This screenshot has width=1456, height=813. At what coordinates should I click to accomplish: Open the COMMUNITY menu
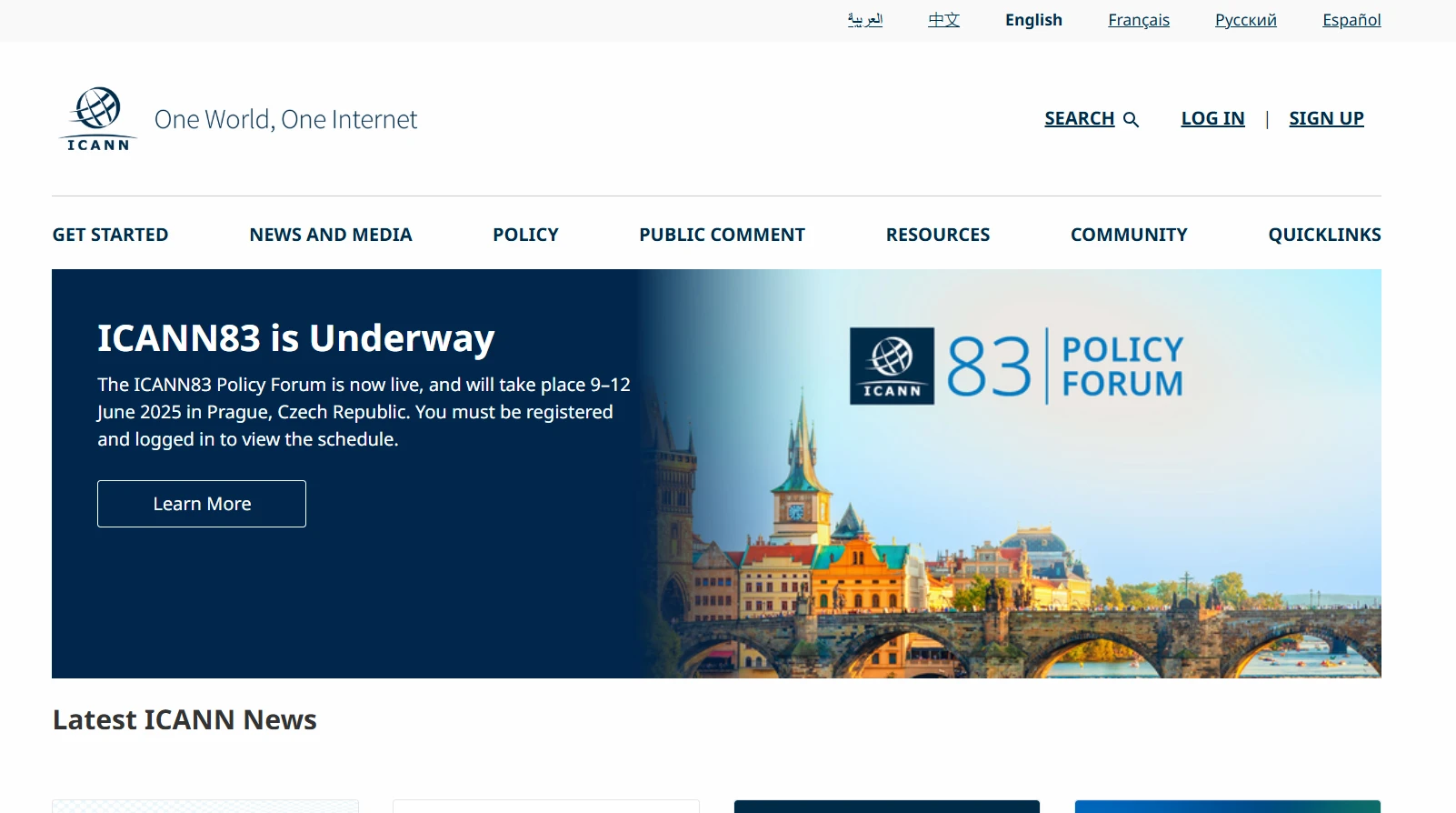[x=1129, y=235]
